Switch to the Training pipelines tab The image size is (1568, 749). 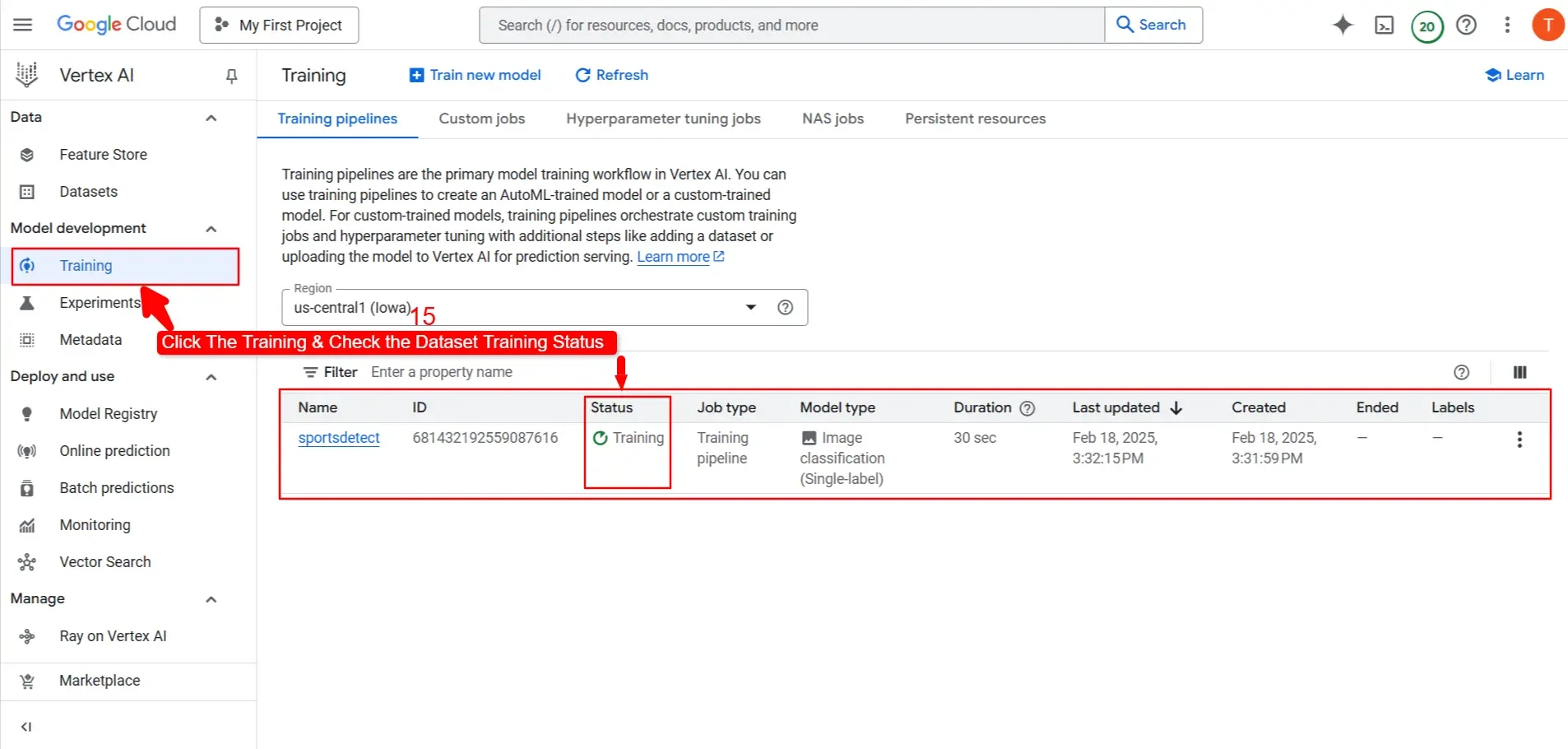click(x=337, y=119)
